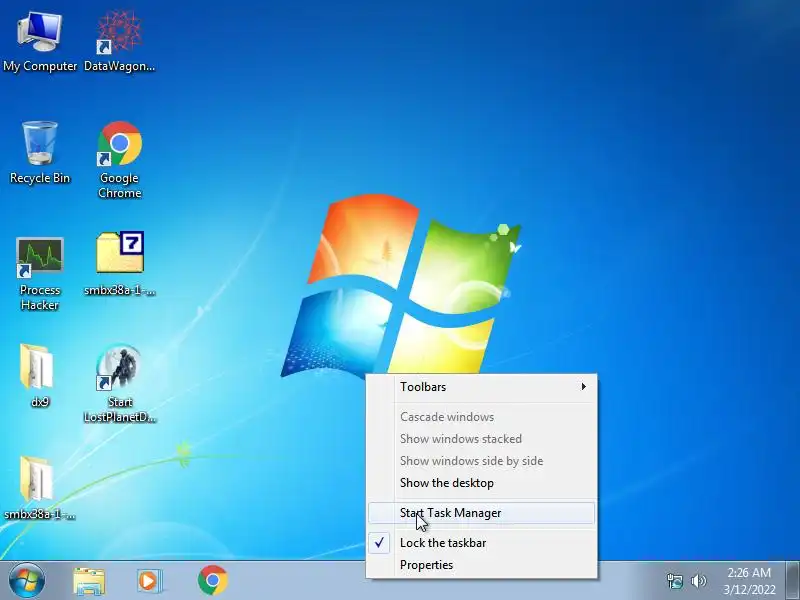
Task: Select the DataWagon shortcut icon
Action: pos(119,42)
